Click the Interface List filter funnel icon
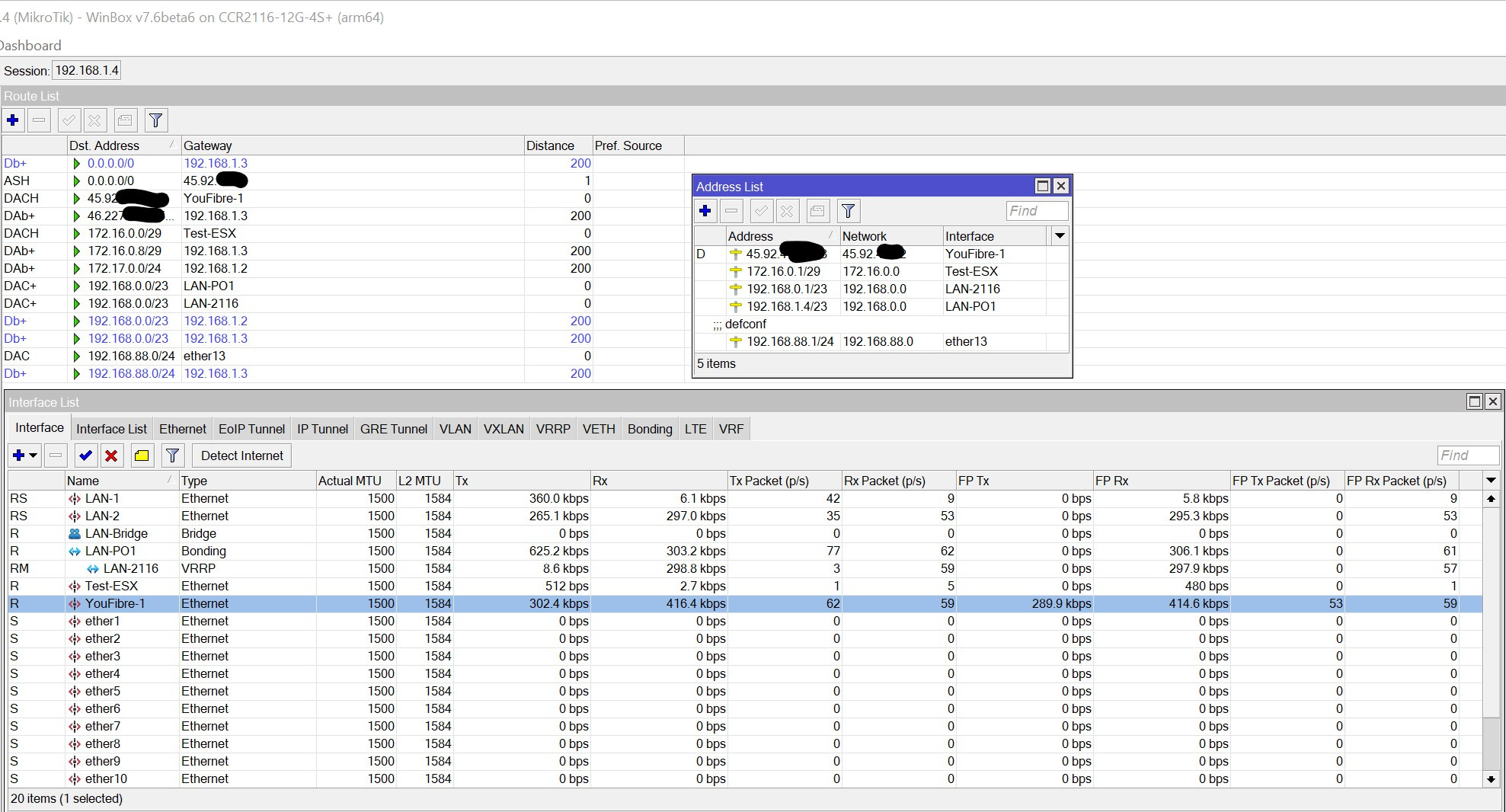 pyautogui.click(x=173, y=456)
